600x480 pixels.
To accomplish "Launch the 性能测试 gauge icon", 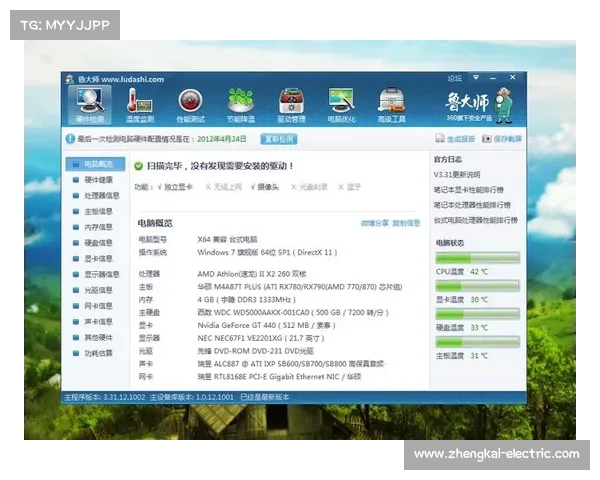I will coord(190,105).
